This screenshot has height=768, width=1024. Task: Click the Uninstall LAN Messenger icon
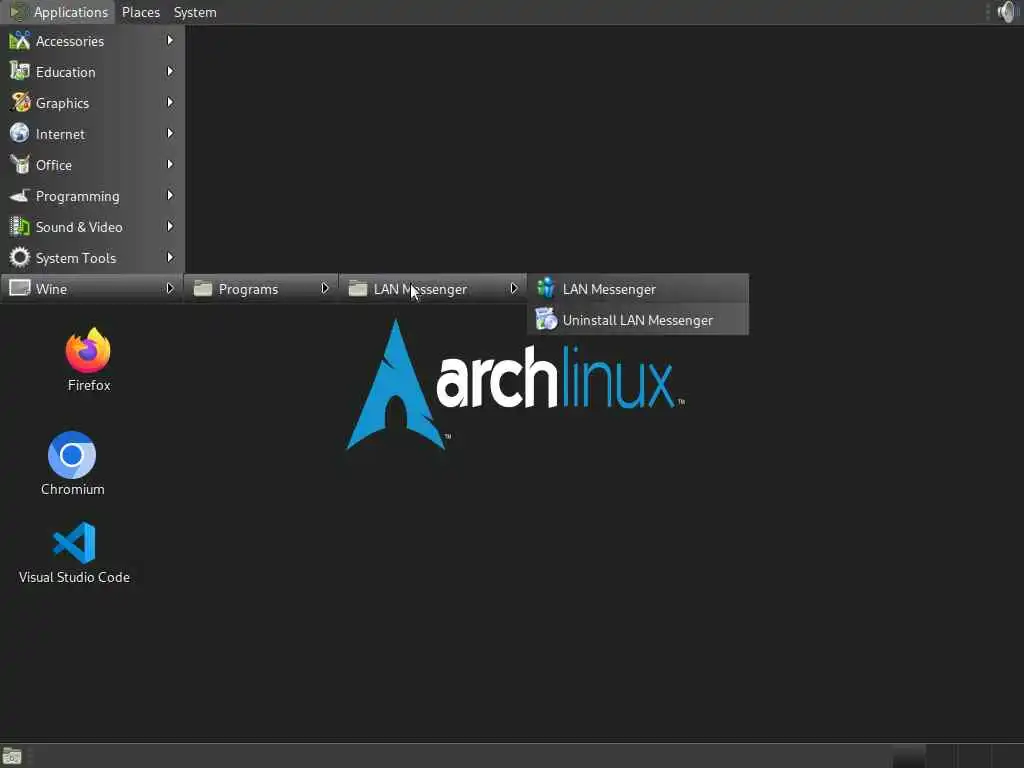(546, 320)
